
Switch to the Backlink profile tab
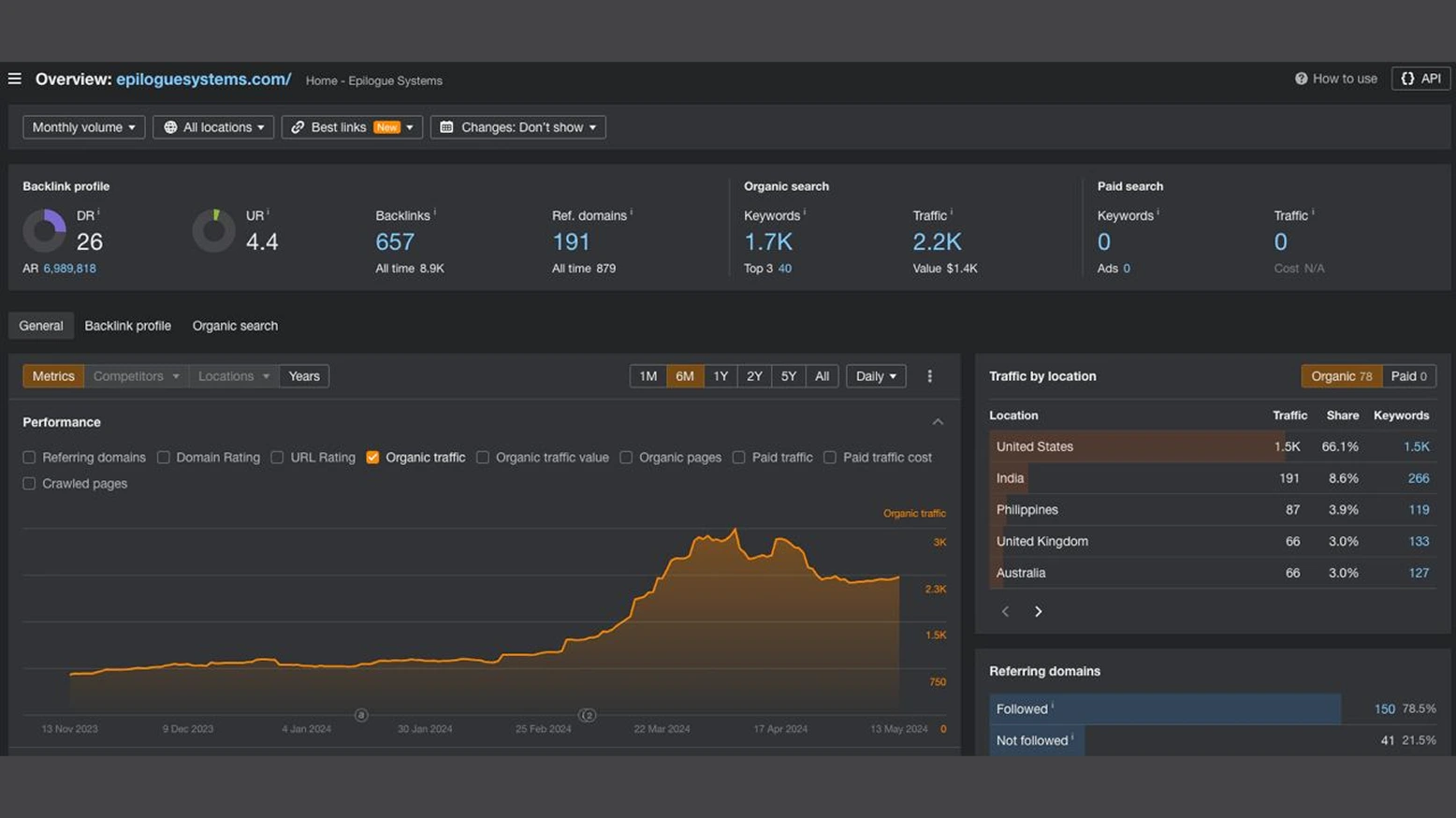tap(127, 326)
